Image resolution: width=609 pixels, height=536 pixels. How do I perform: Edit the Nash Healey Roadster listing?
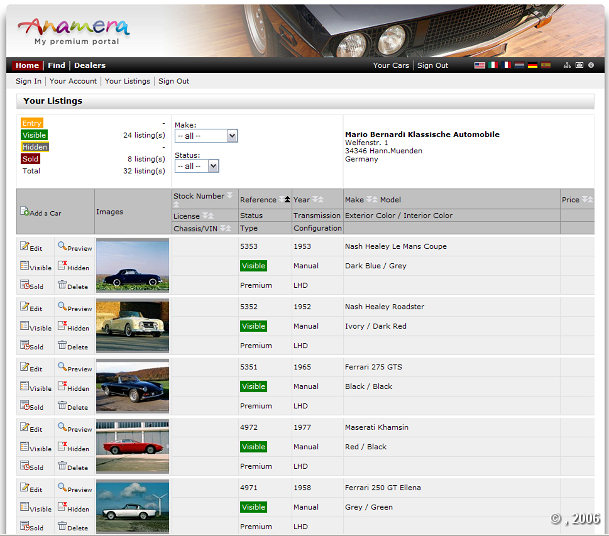(31, 307)
